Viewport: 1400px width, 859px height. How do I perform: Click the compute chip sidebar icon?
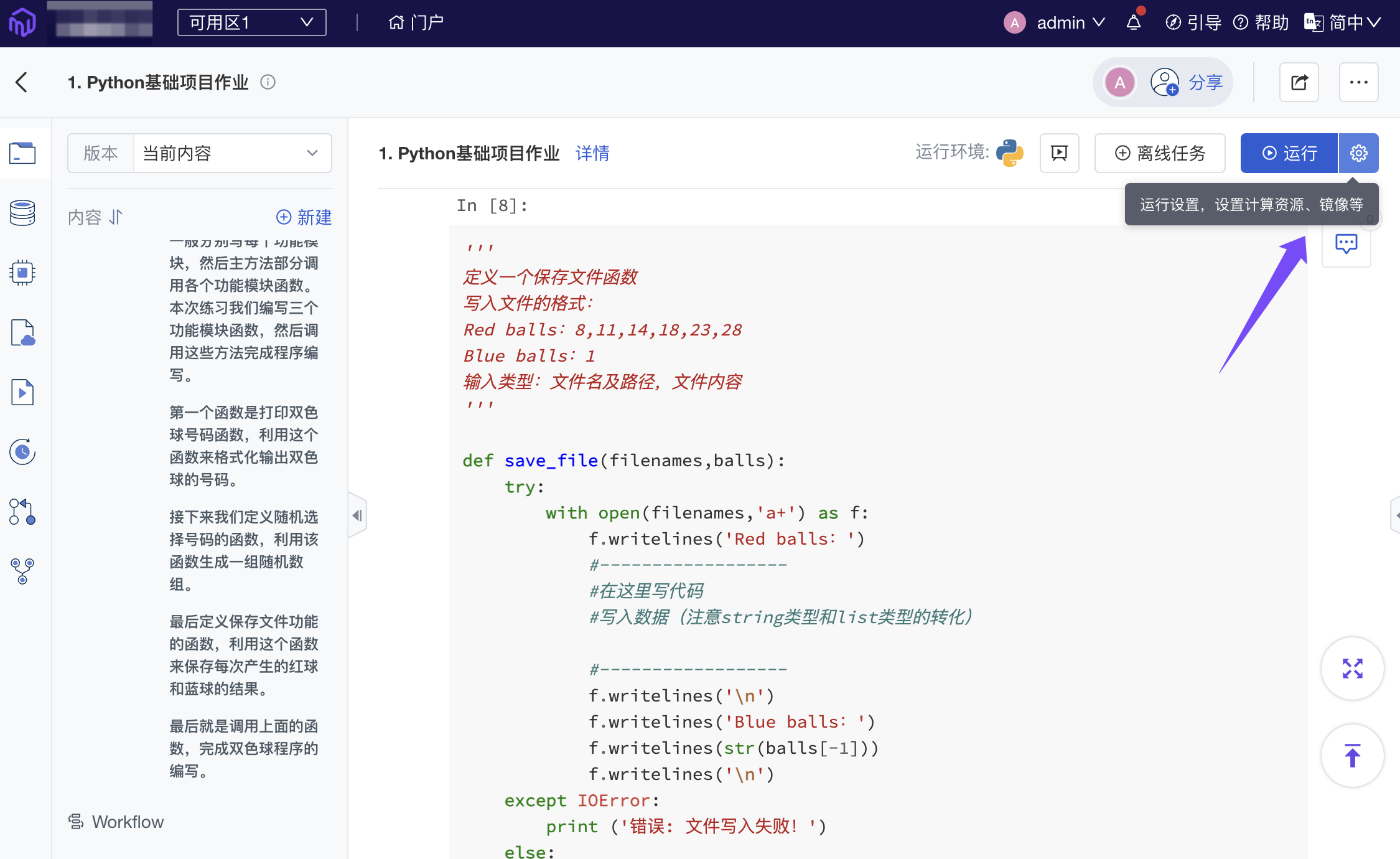[22, 273]
